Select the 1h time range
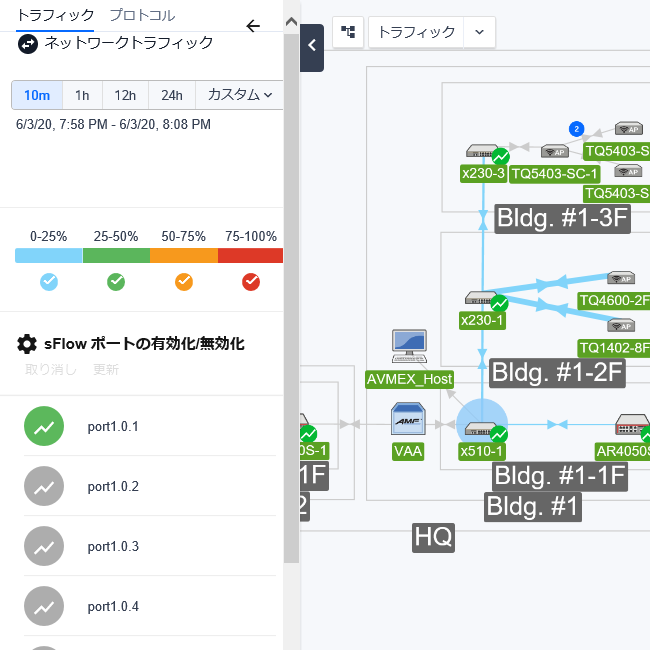Viewport: 650px width, 650px height. coord(82,95)
